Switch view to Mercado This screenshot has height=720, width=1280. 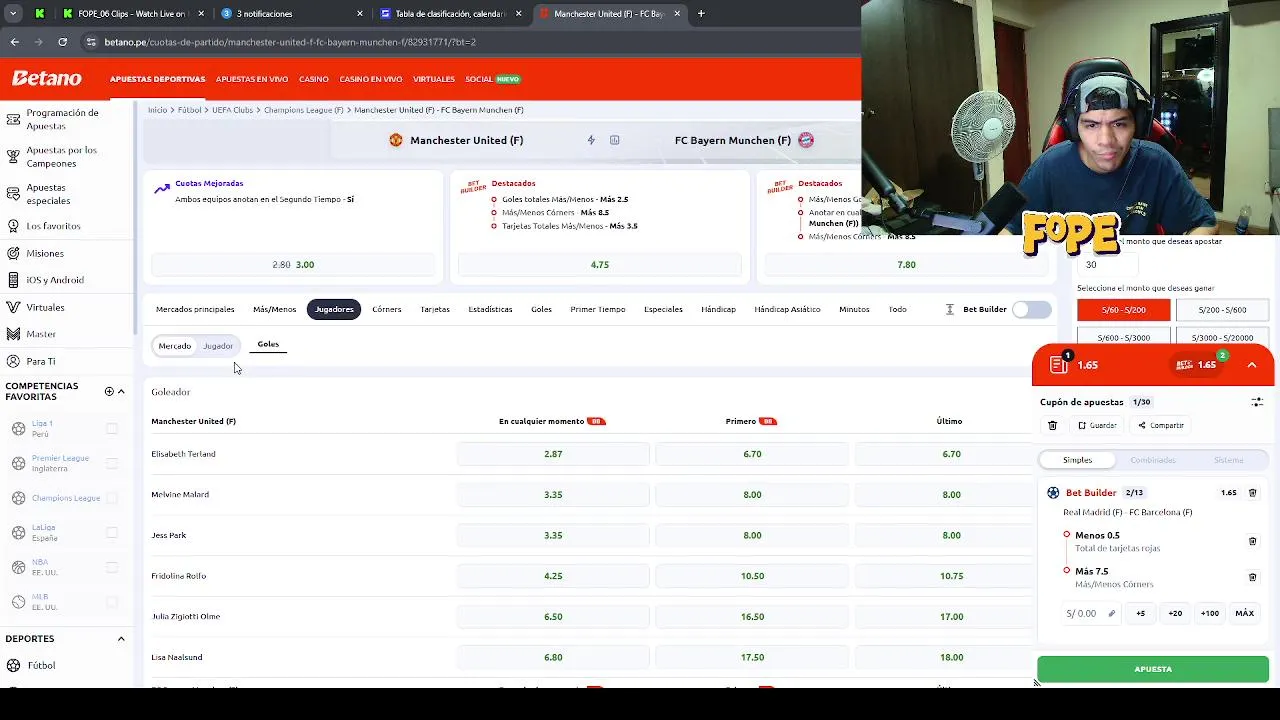174,346
